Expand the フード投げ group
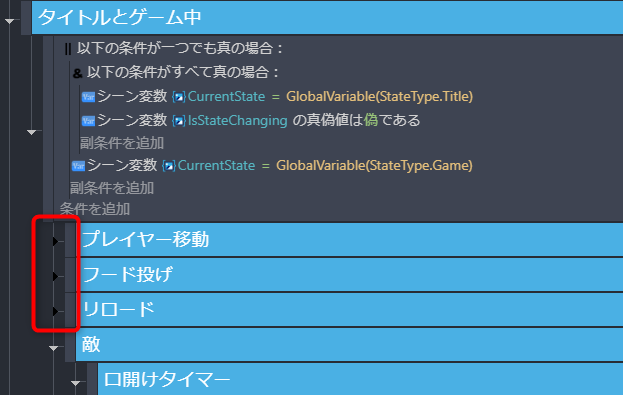 coord(55,276)
